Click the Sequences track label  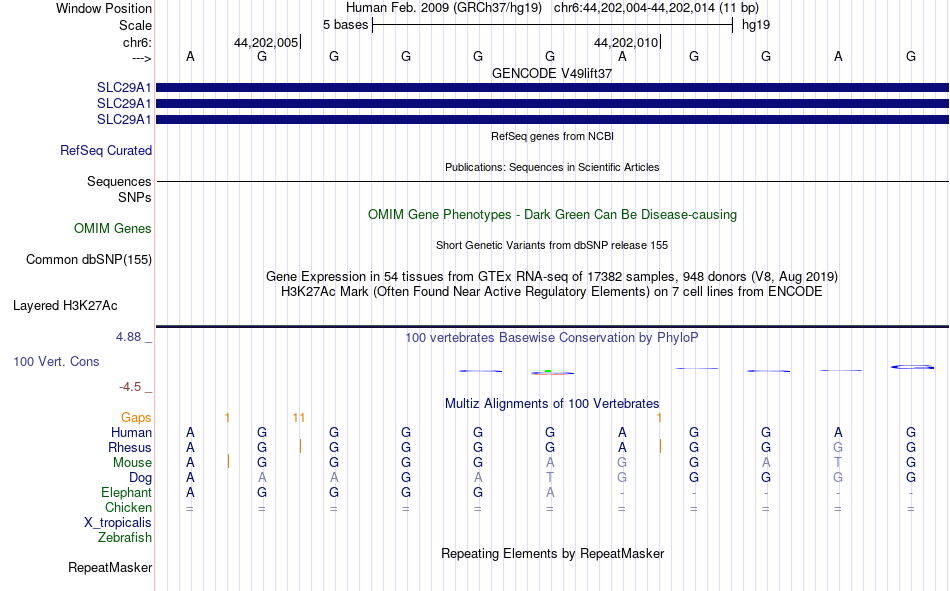tap(119, 181)
